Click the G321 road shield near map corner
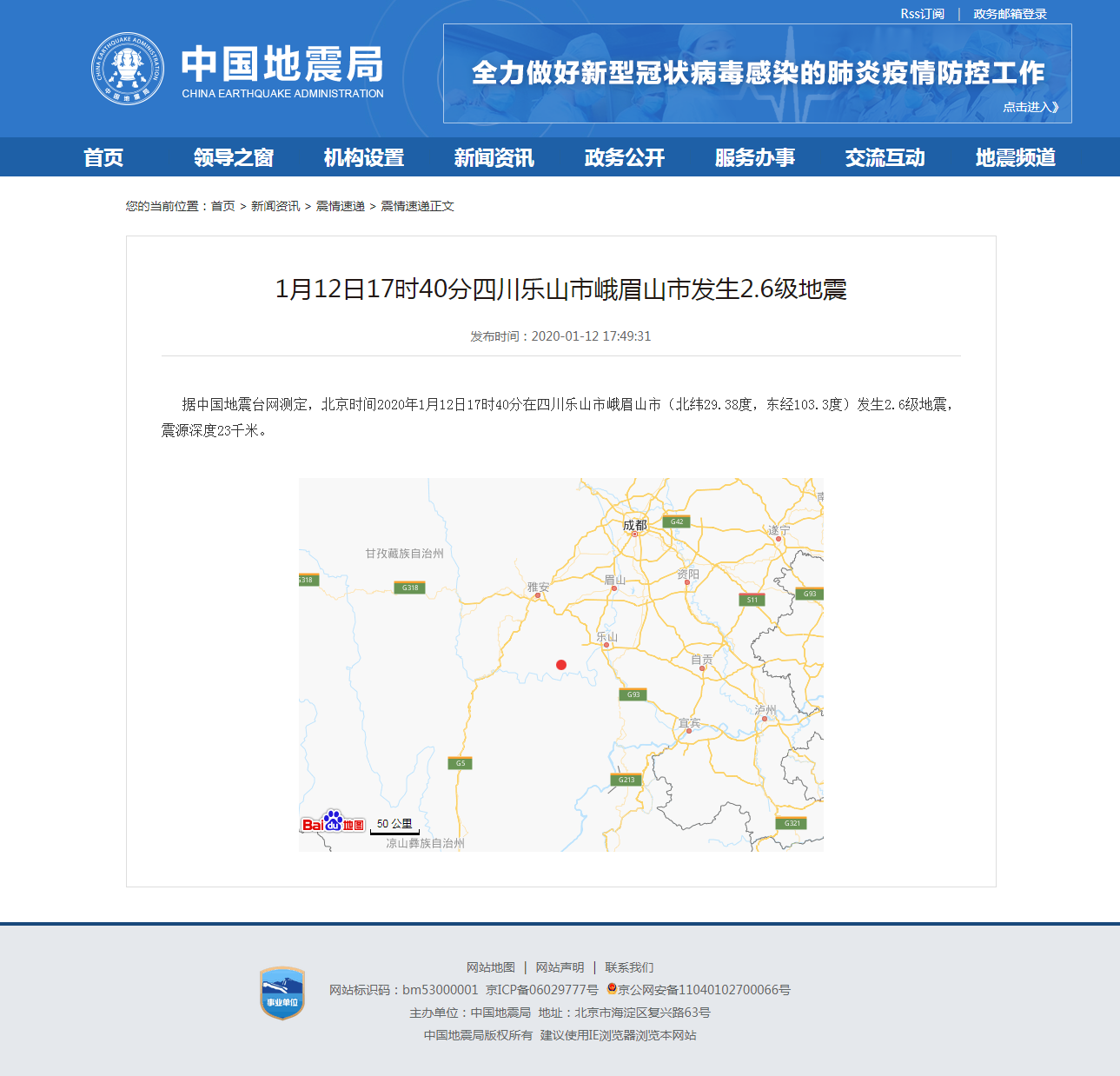The image size is (1120, 1076). [792, 822]
